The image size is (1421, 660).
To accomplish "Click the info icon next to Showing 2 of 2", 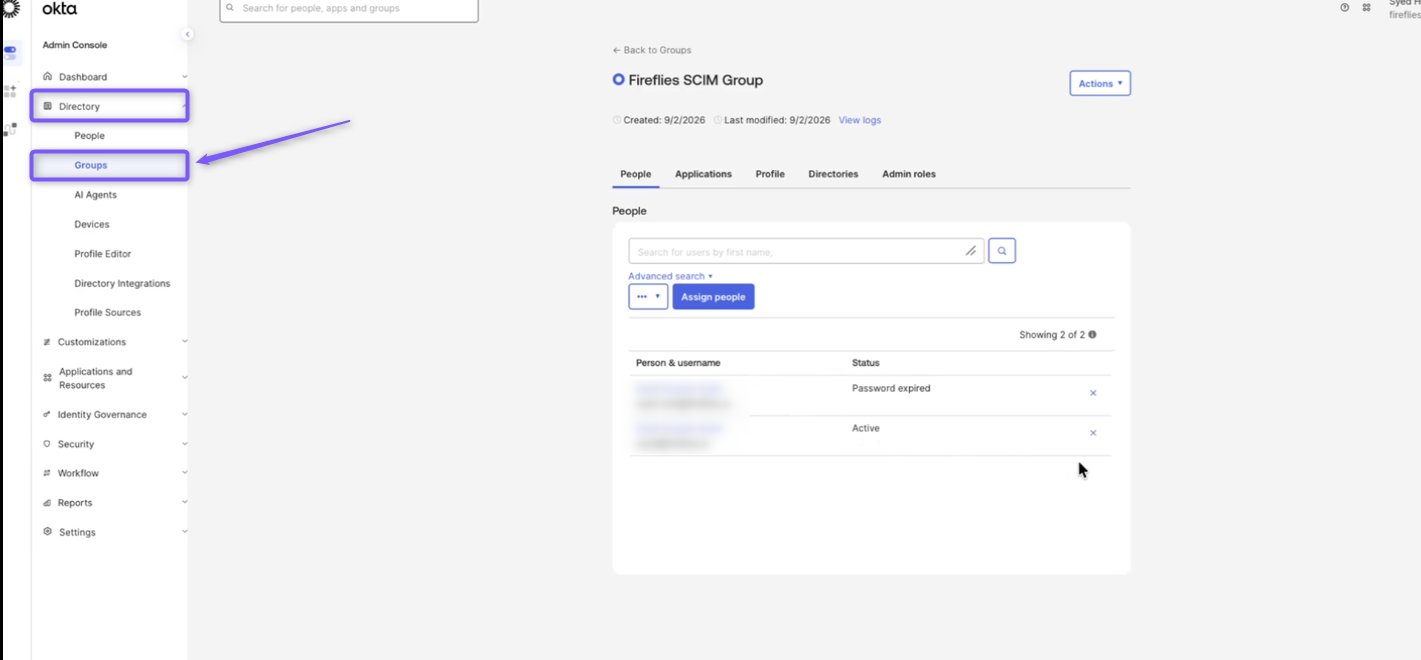I will (x=1092, y=335).
